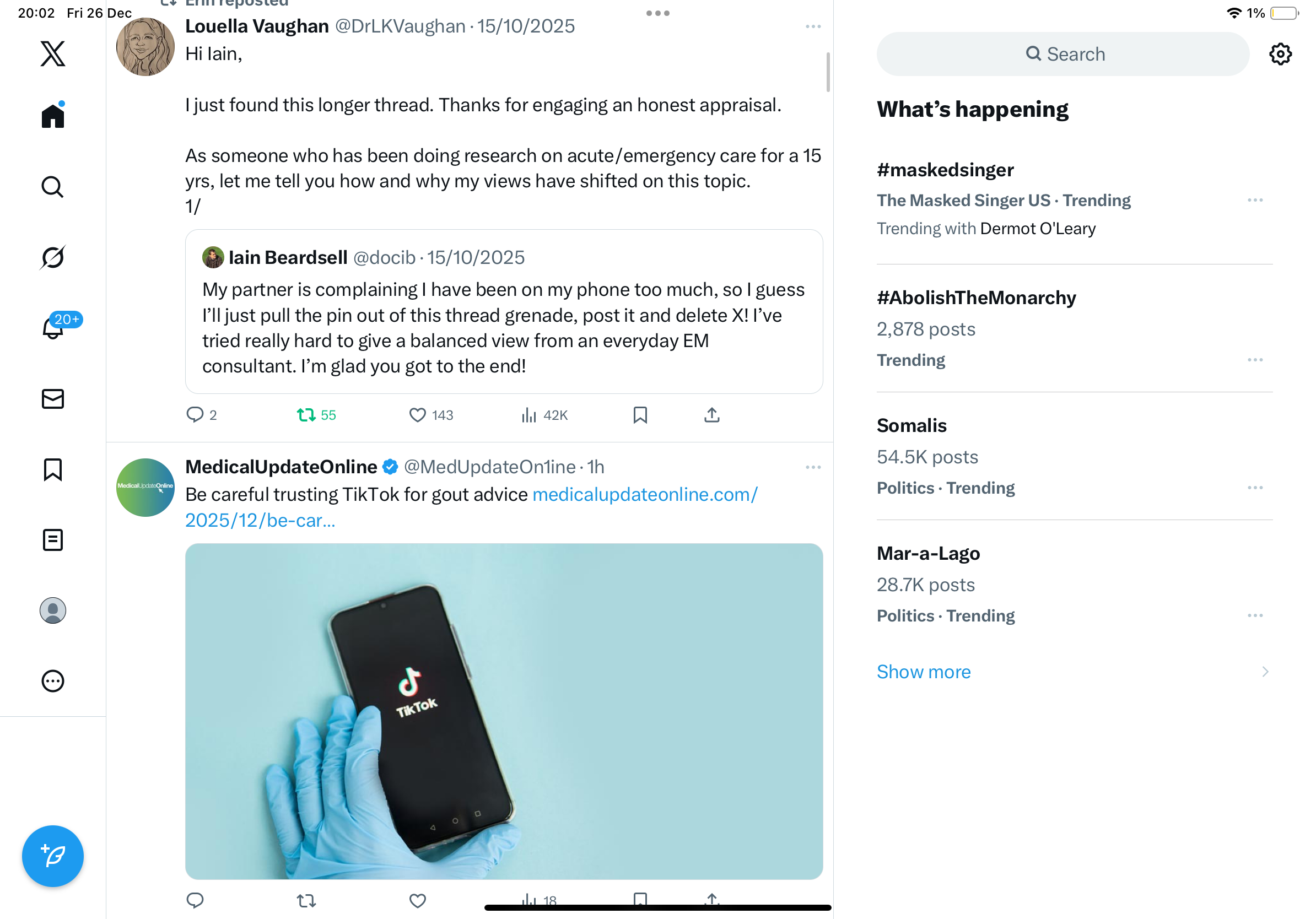This screenshot has height=919, width=1316.
Task: Bookmark Louella Vaughan's post
Action: (640, 415)
